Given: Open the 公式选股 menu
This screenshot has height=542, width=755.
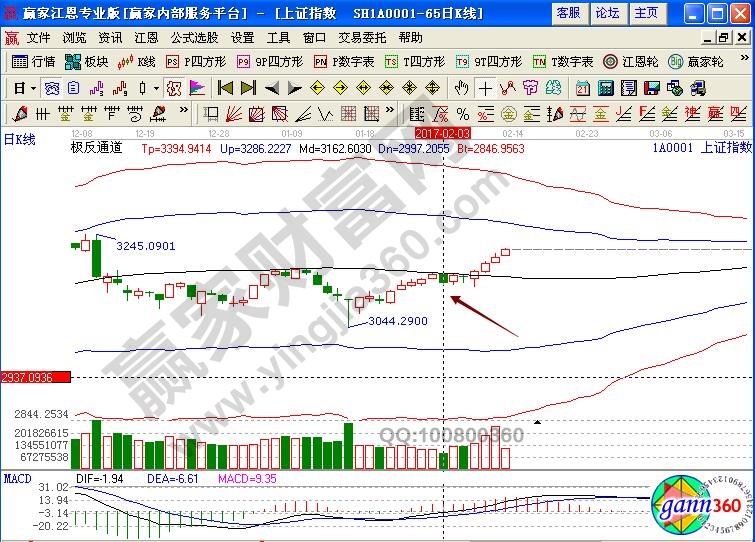Looking at the screenshot, I should pyautogui.click(x=193, y=37).
